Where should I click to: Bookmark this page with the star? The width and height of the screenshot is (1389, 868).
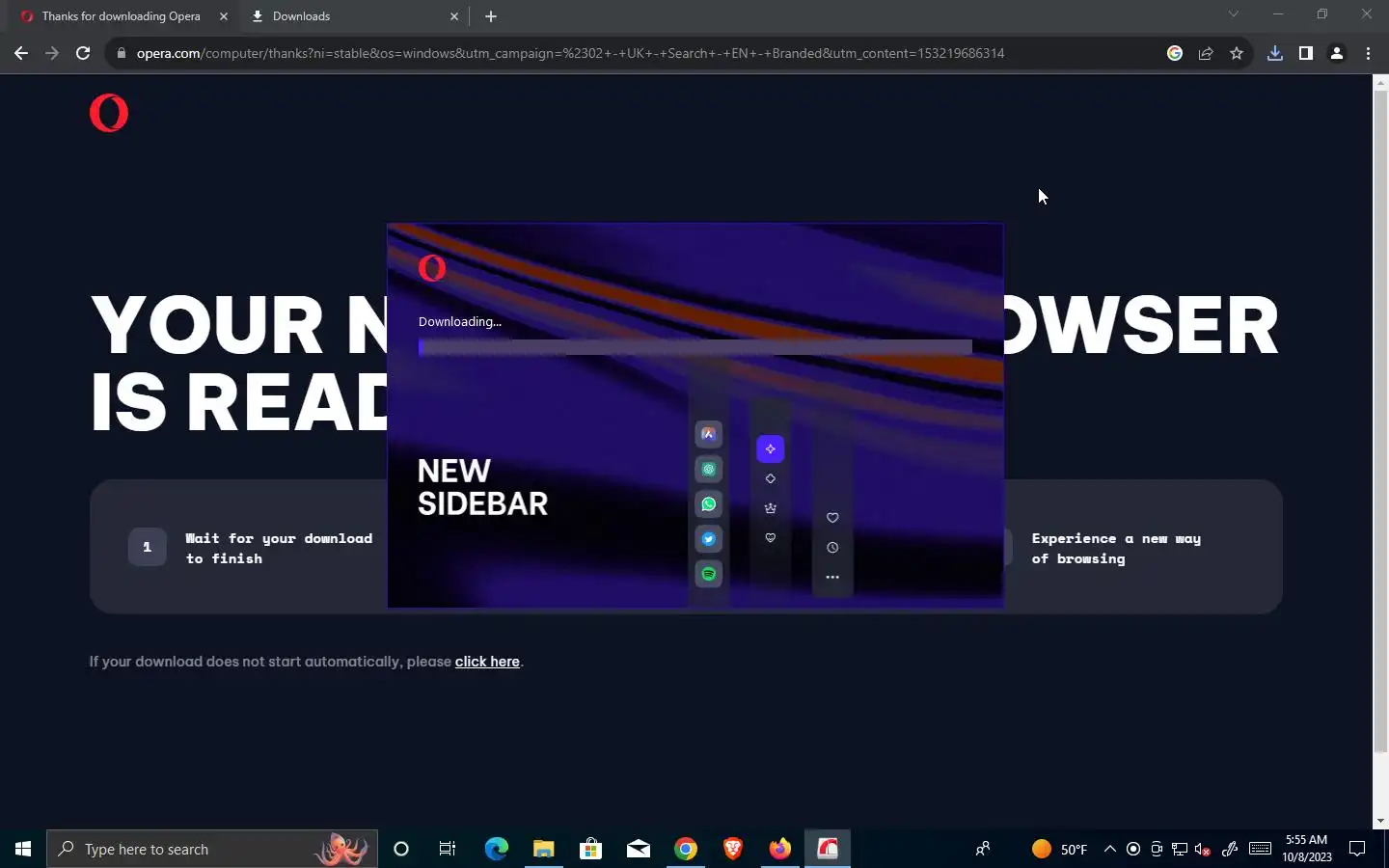click(1237, 53)
